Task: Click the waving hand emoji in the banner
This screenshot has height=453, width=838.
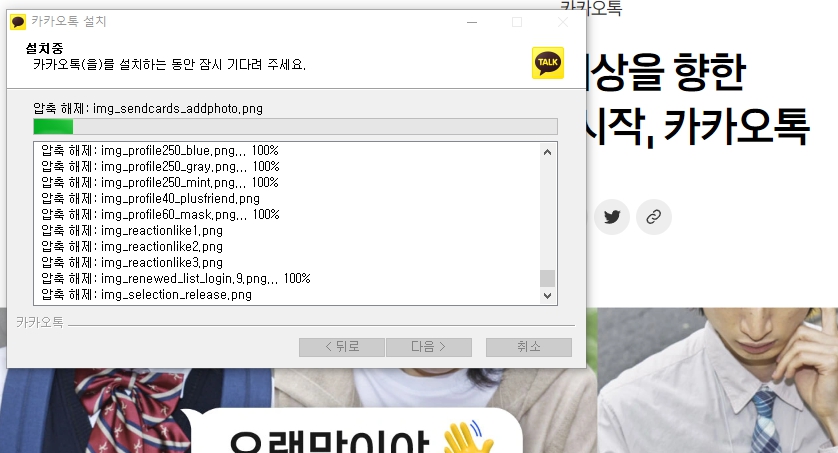Action: tap(469, 438)
